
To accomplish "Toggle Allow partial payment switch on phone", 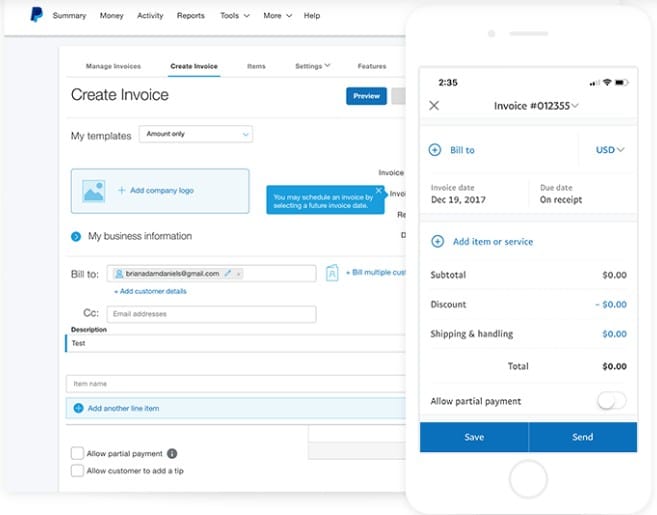I will (612, 401).
